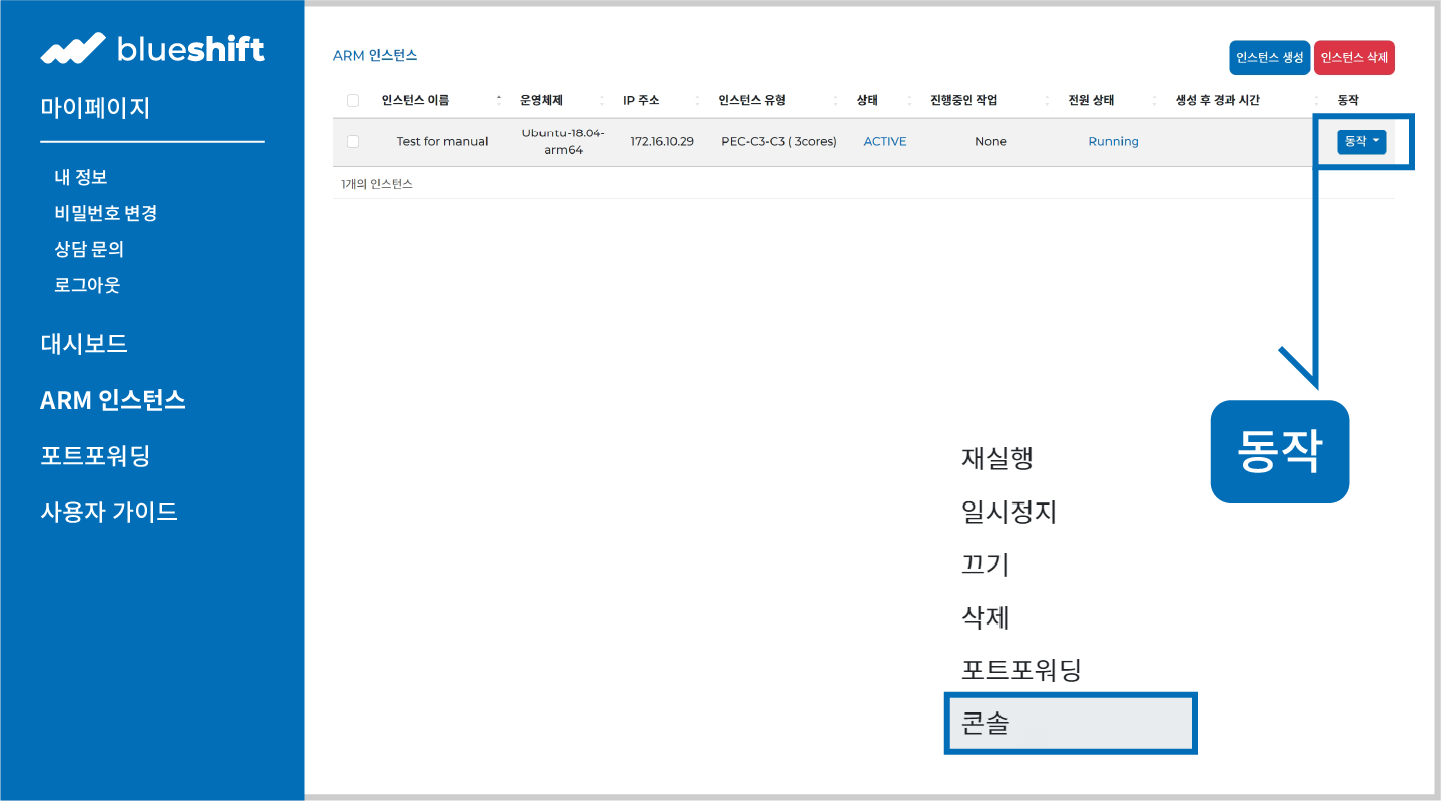Go to 대시보드 in the sidebar
The image size is (1441, 801).
(x=84, y=344)
